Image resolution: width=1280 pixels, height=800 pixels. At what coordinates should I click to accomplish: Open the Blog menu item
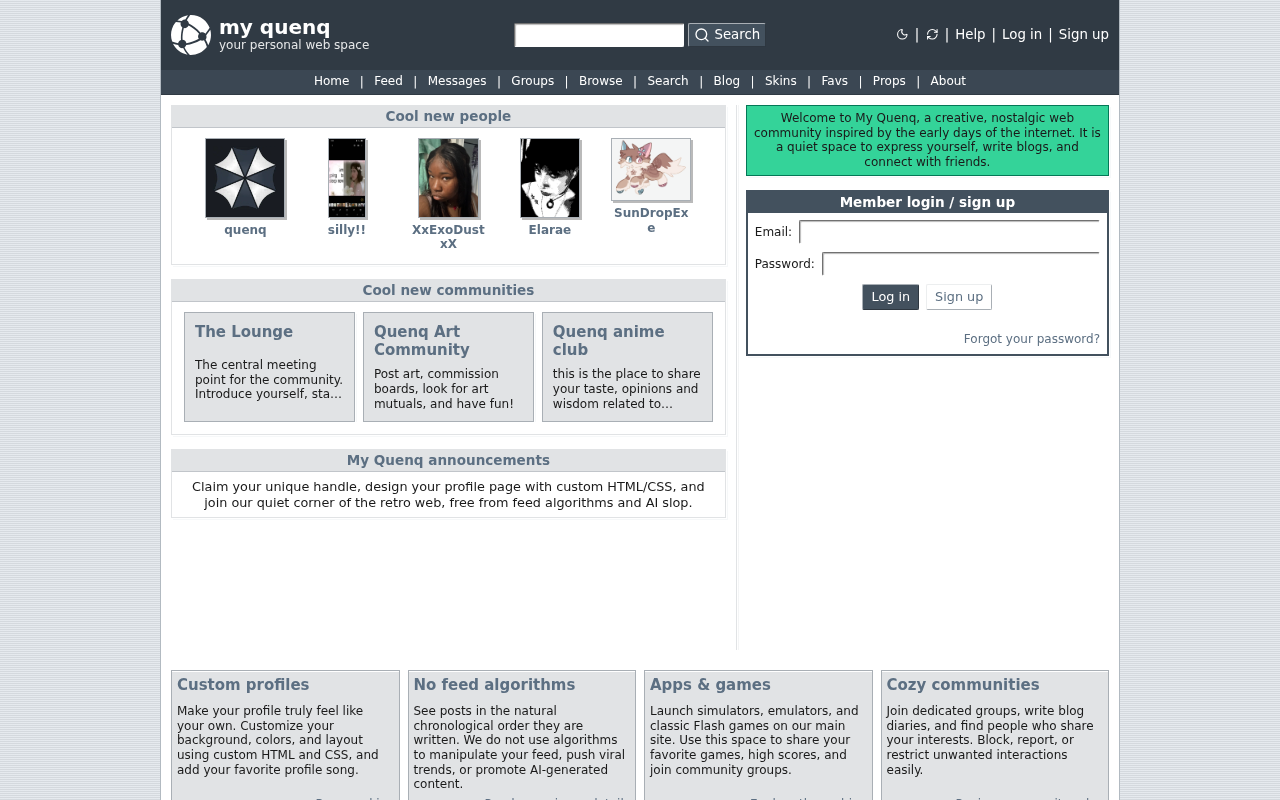tap(727, 81)
